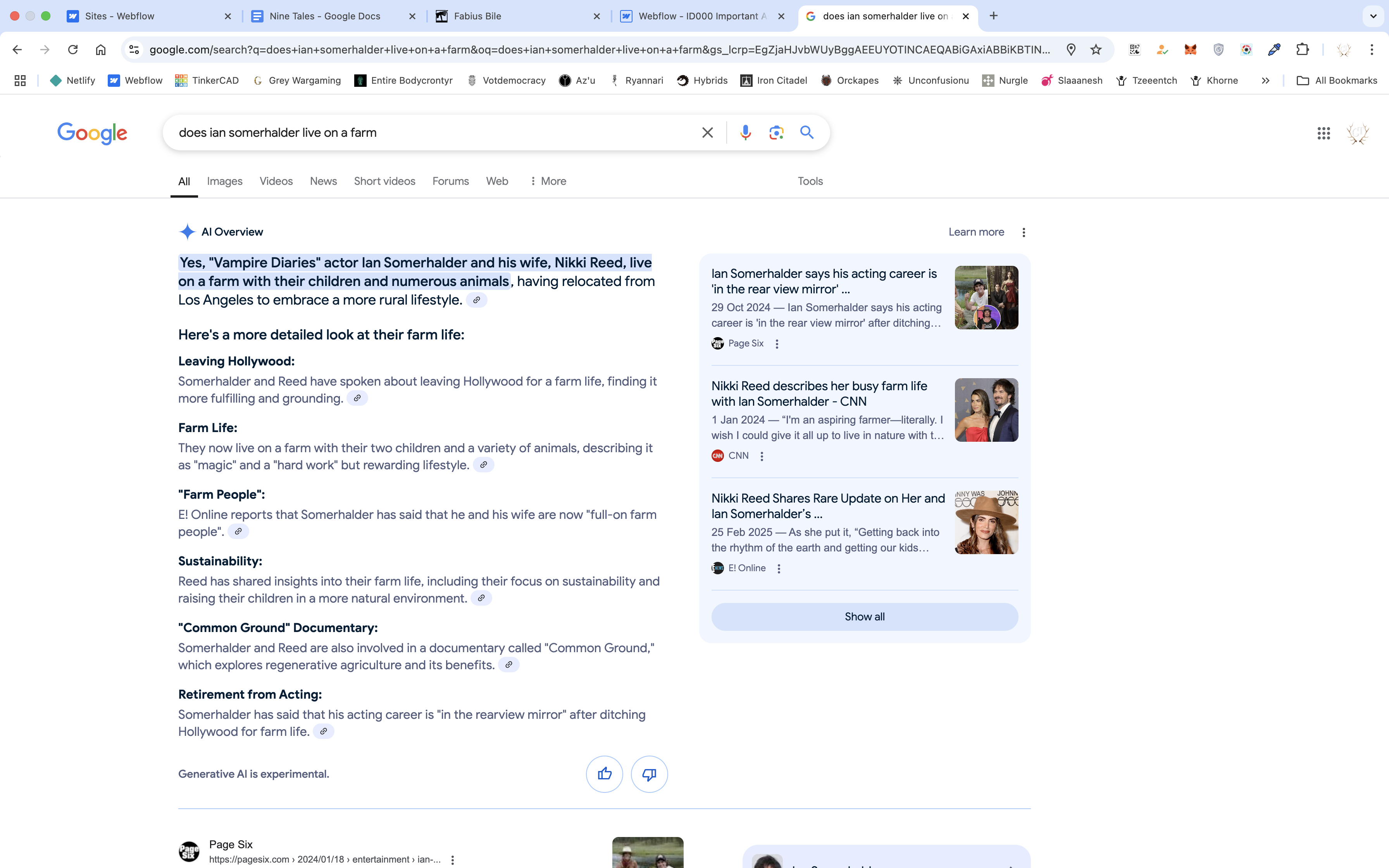The image size is (1389, 868).
Task: Open the tab search dropdown arrow
Action: point(1373,16)
